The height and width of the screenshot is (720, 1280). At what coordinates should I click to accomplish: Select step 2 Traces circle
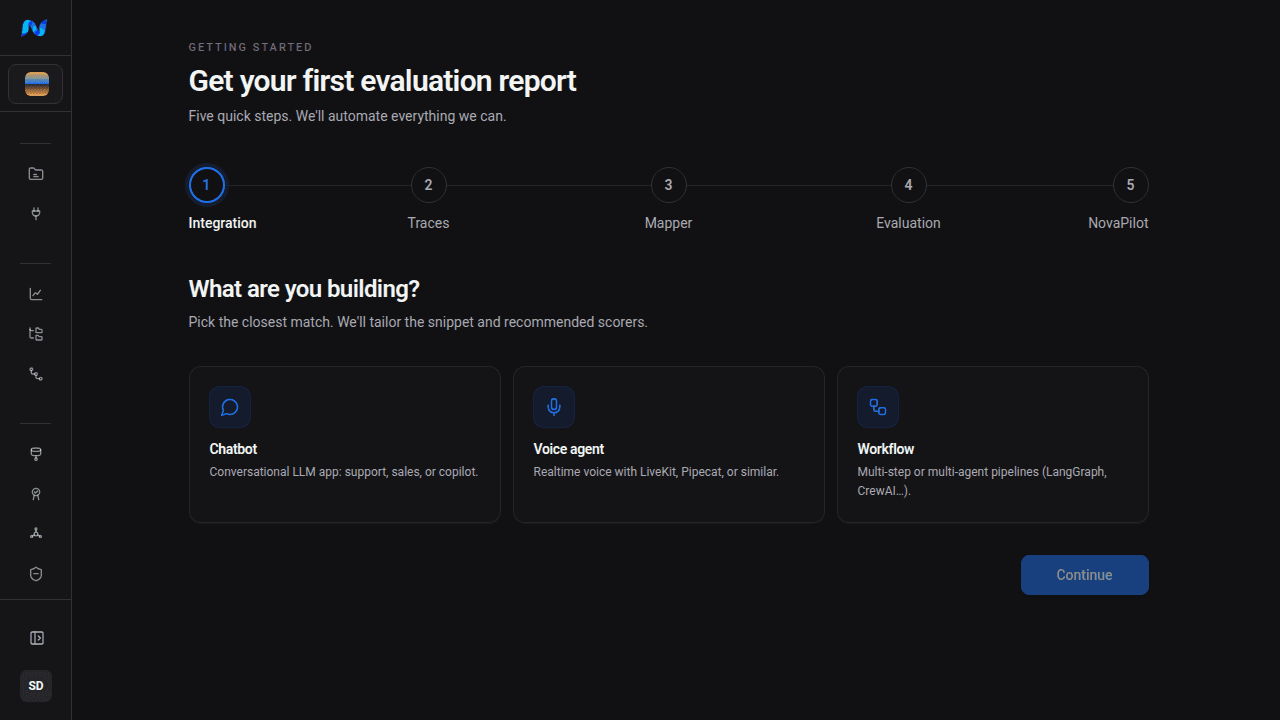point(428,185)
